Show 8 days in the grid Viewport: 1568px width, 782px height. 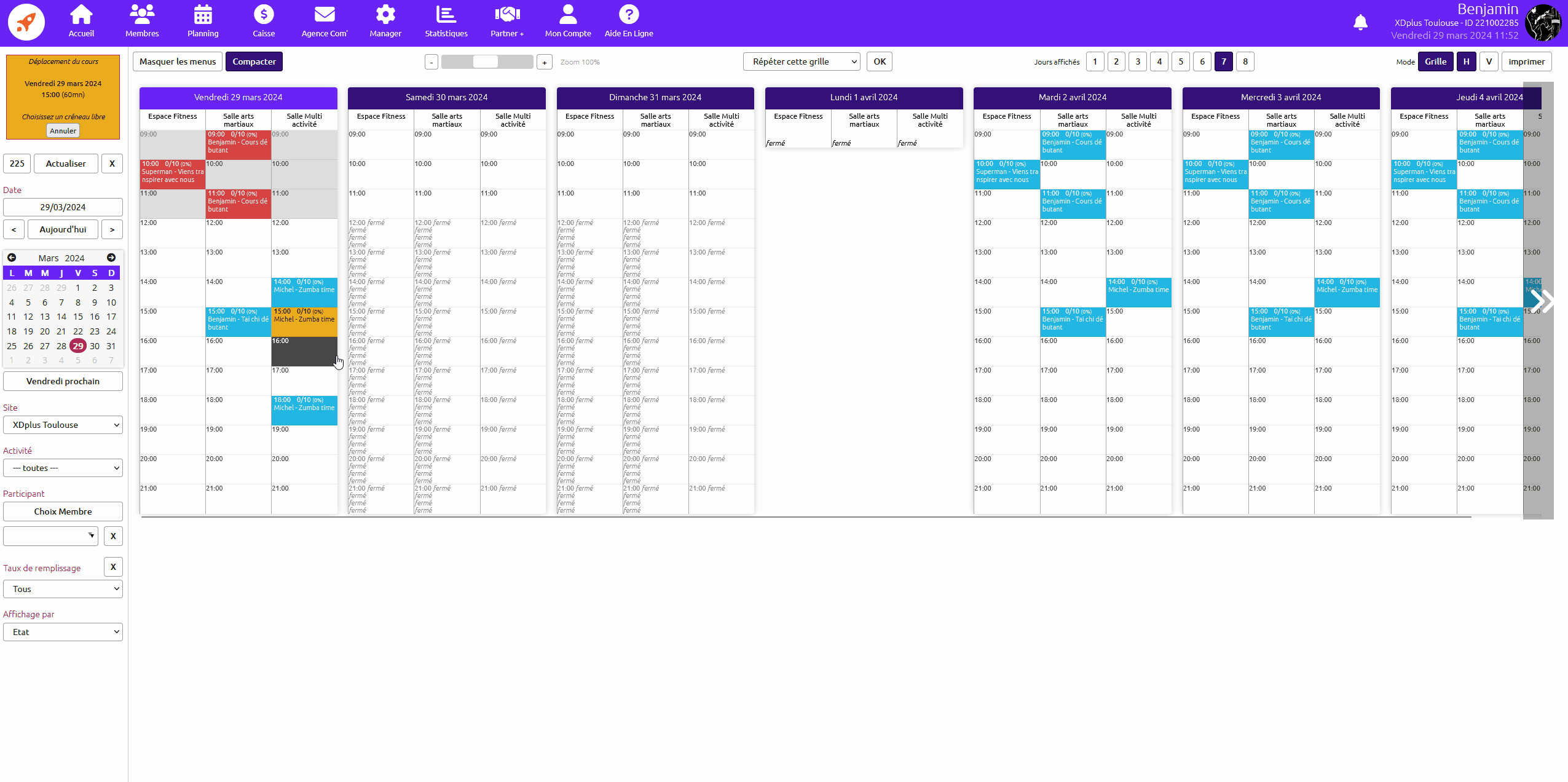[1245, 61]
